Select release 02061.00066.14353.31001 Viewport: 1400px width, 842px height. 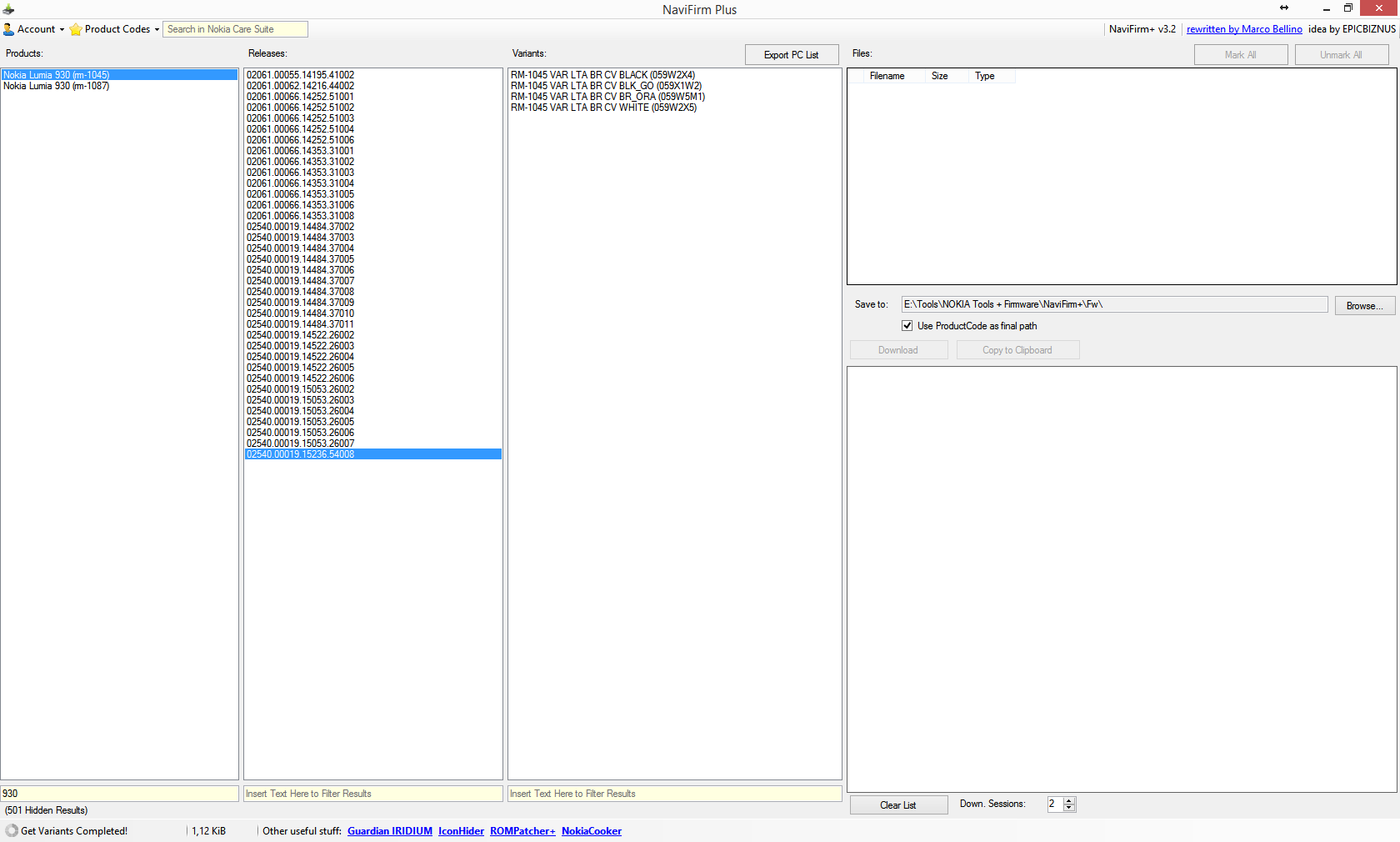tap(372, 151)
